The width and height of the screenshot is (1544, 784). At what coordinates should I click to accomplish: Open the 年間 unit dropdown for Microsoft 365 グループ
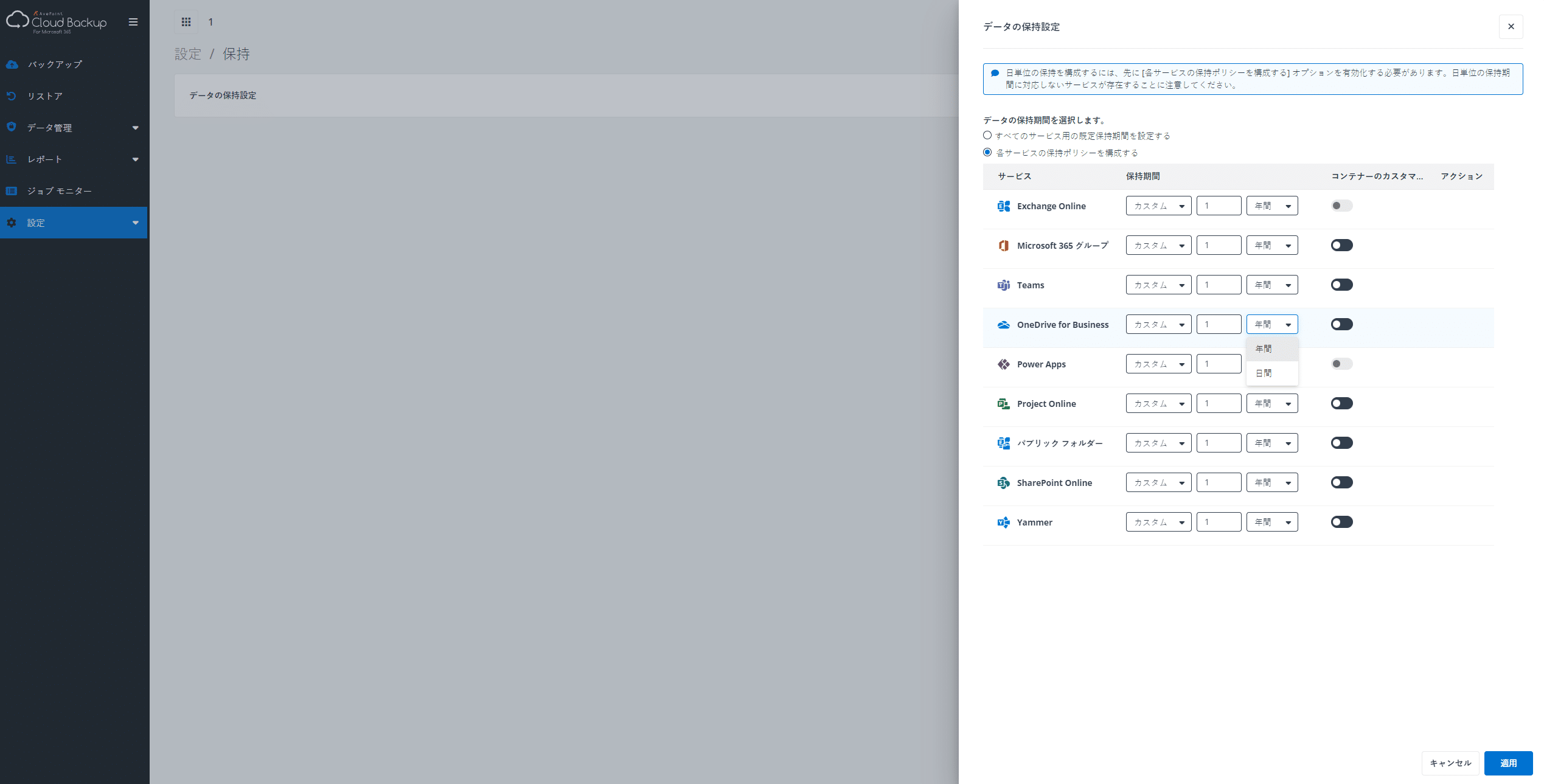click(x=1272, y=245)
